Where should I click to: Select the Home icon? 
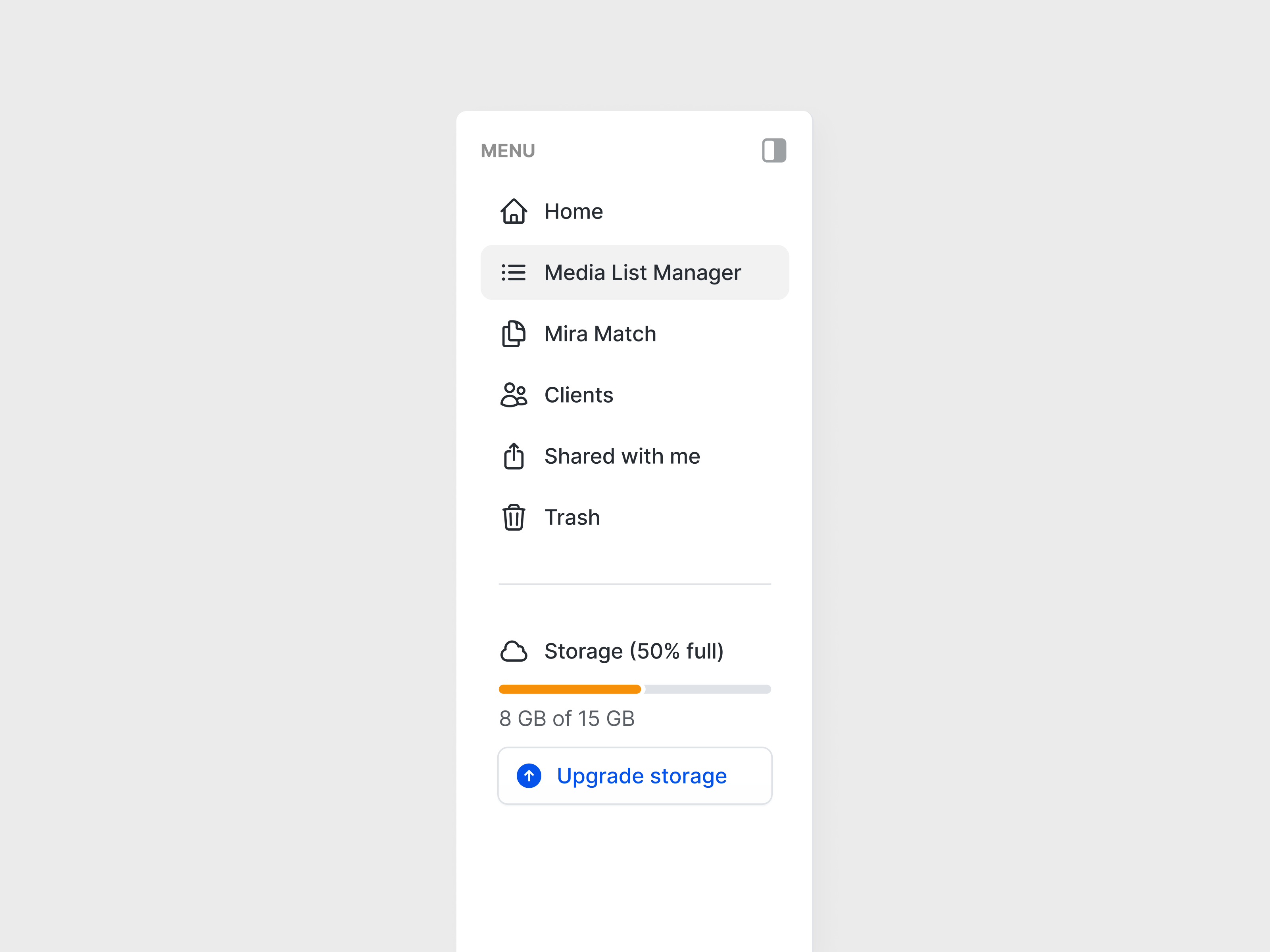(x=514, y=211)
